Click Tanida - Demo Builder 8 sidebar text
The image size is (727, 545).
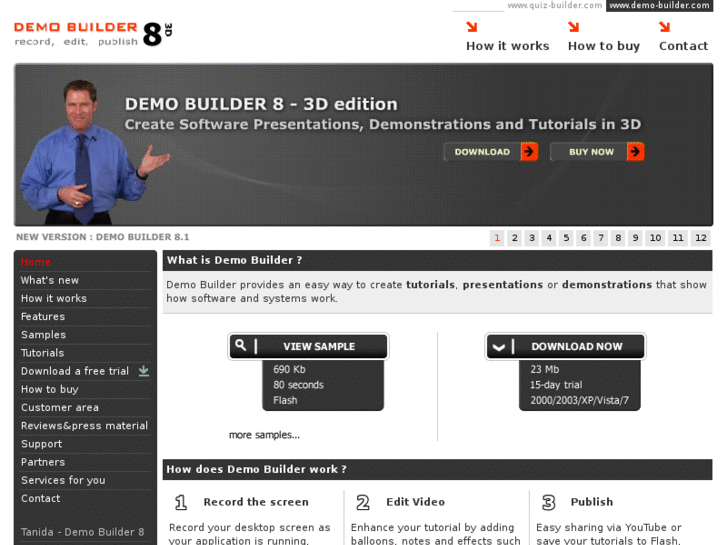83,532
